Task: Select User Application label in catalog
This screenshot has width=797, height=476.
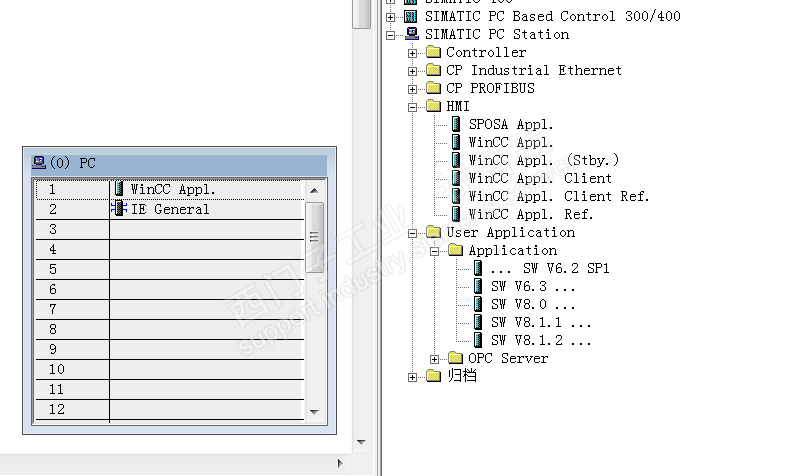Action: [510, 232]
